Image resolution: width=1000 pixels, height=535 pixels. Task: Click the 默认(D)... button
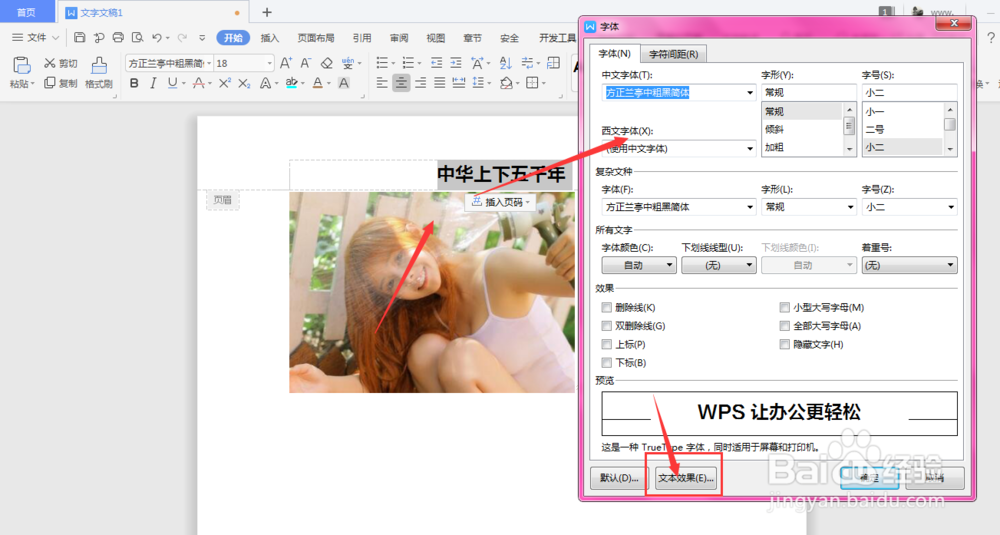pos(619,478)
